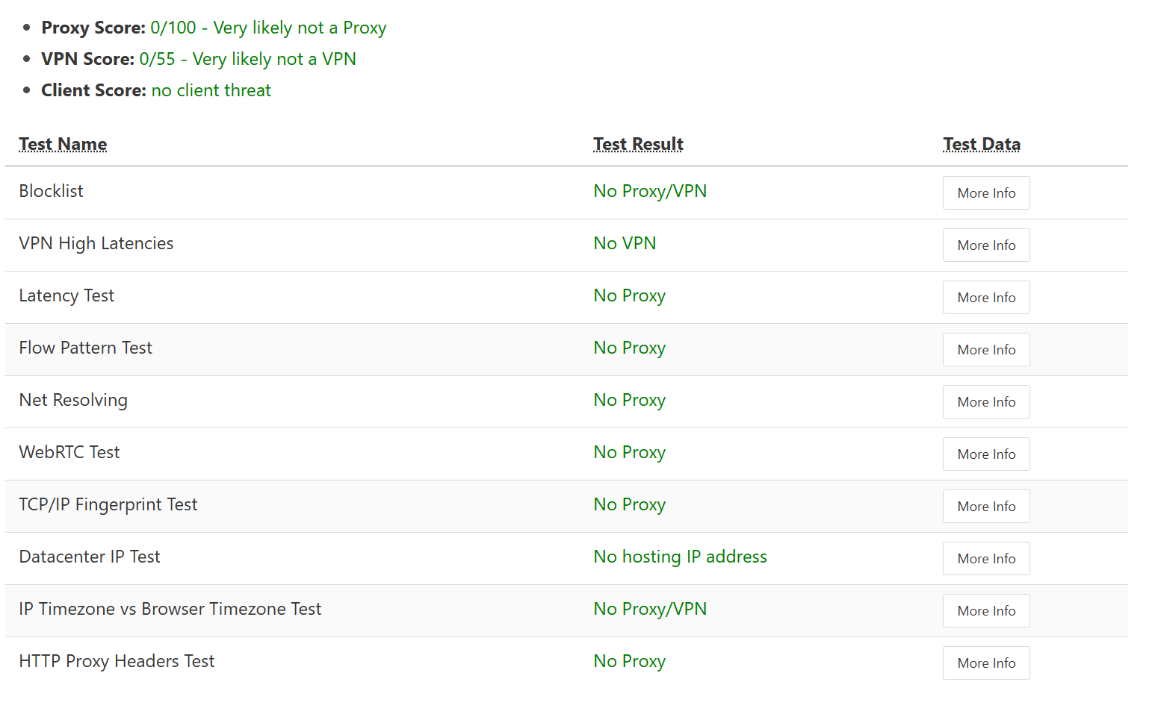Viewport: 1158px width, 720px height.
Task: Open More Info for Blocklist test
Action: pos(986,193)
